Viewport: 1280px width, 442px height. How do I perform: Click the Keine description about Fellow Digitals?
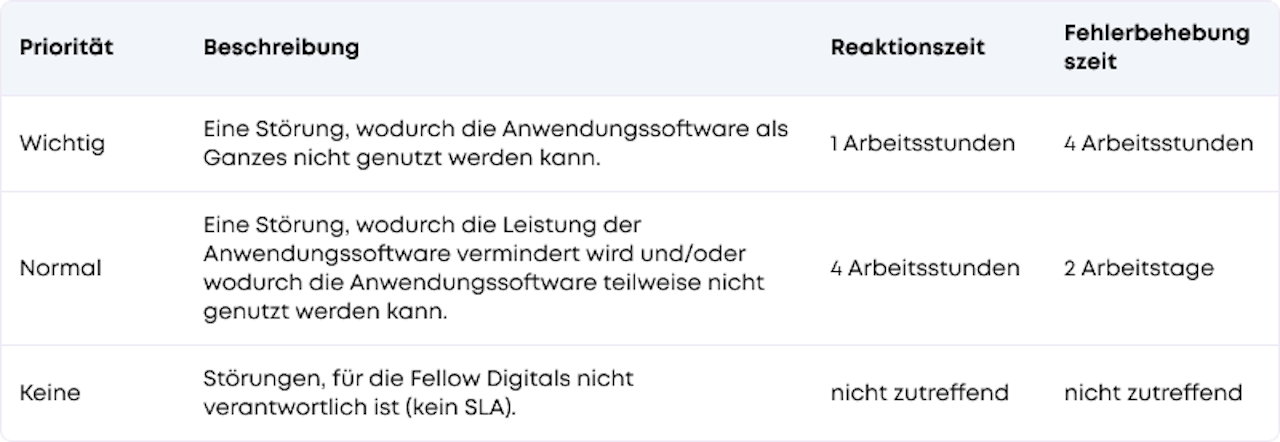coord(419,393)
